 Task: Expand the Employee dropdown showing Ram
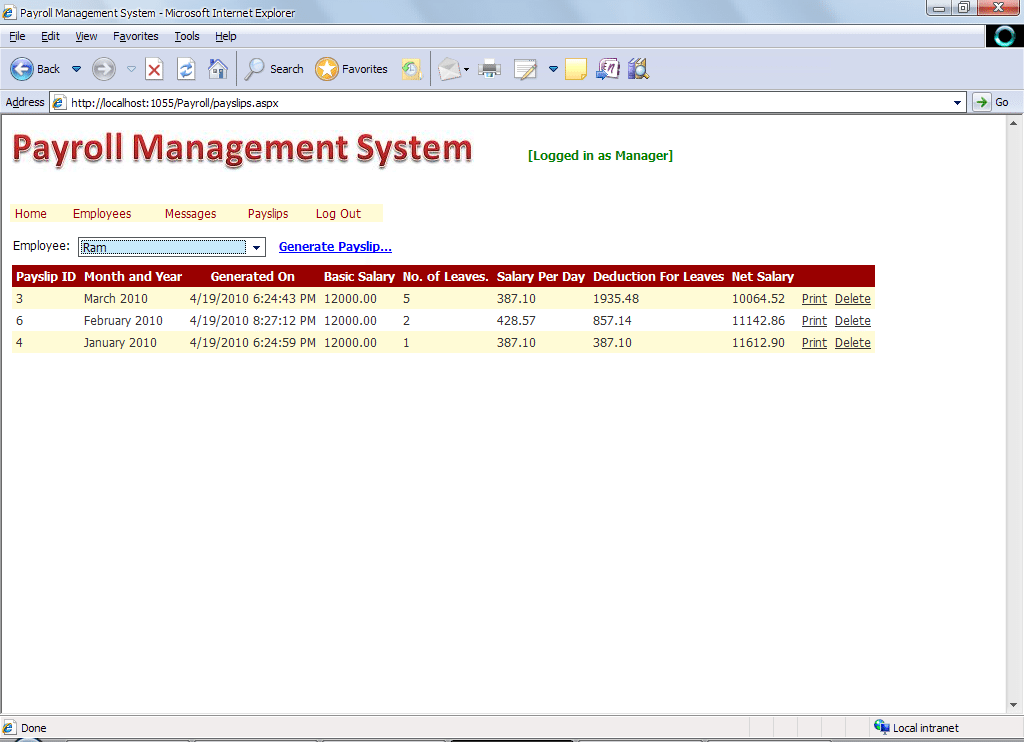256,248
